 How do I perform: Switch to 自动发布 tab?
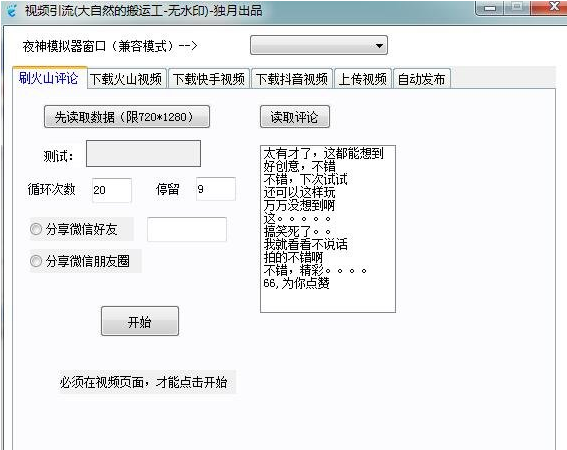[x=422, y=78]
